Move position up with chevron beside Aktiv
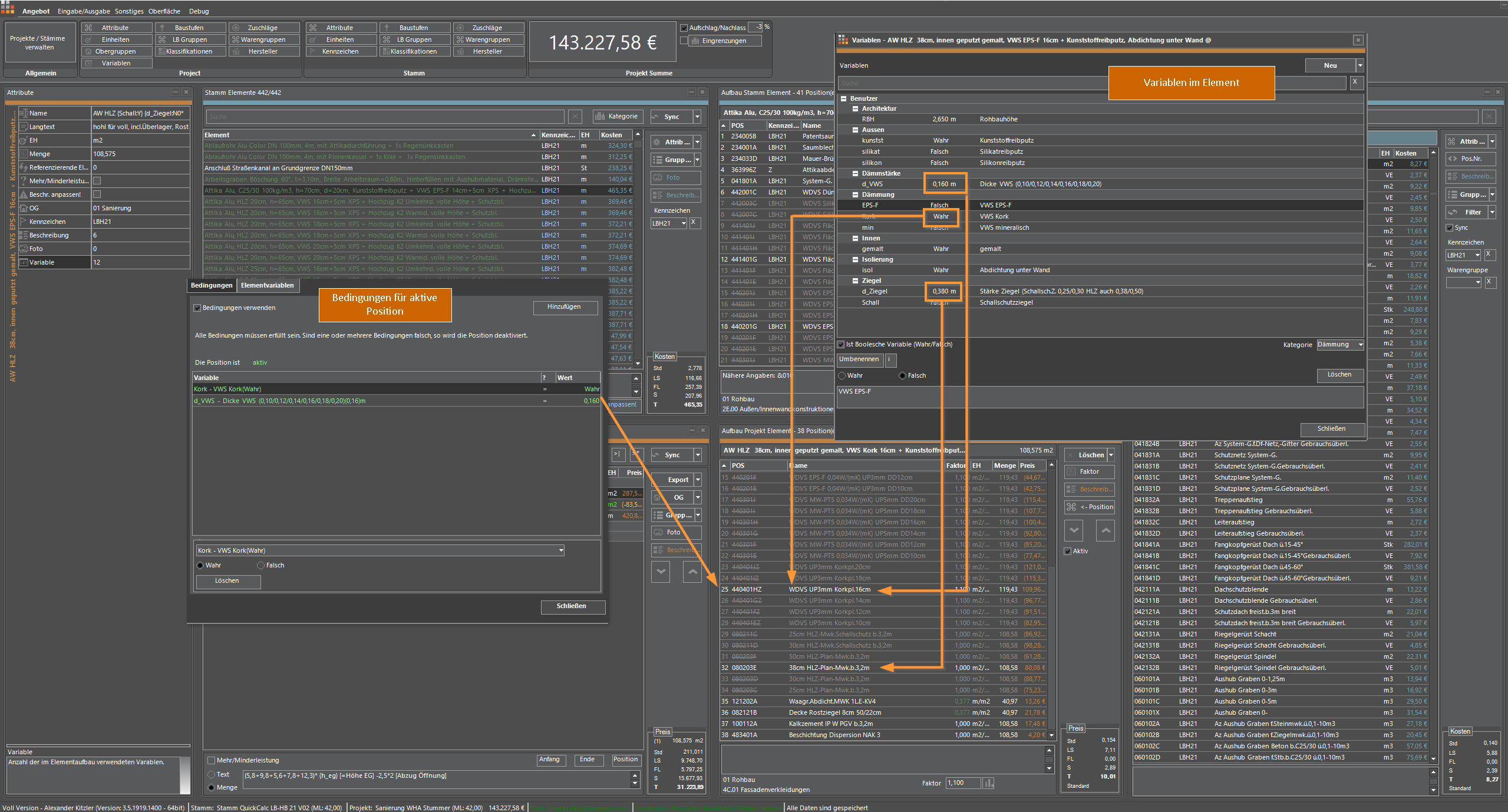Screen dimensions: 1508x812 coord(1106,531)
